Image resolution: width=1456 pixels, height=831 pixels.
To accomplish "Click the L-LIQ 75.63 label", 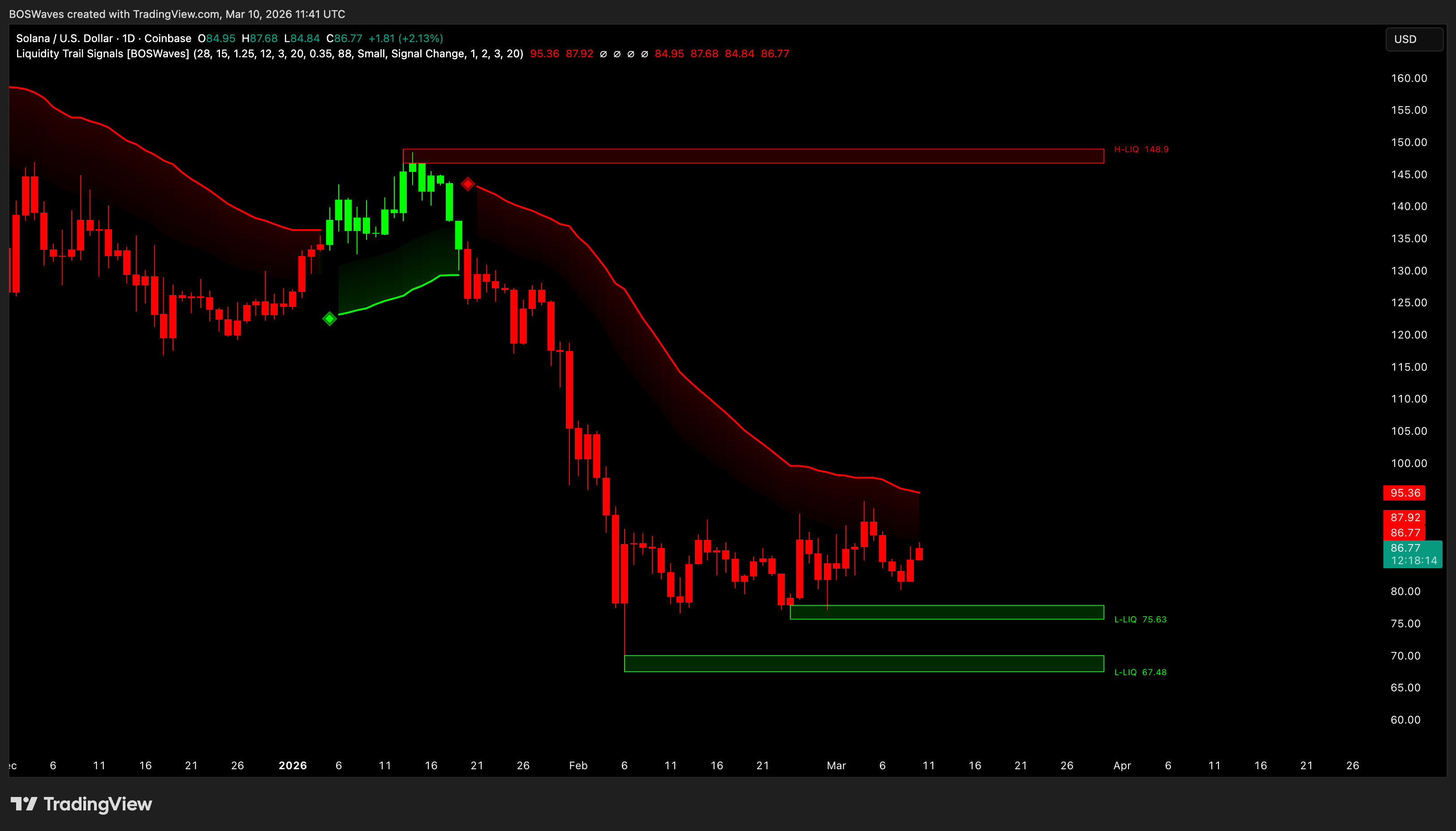I will (1140, 619).
